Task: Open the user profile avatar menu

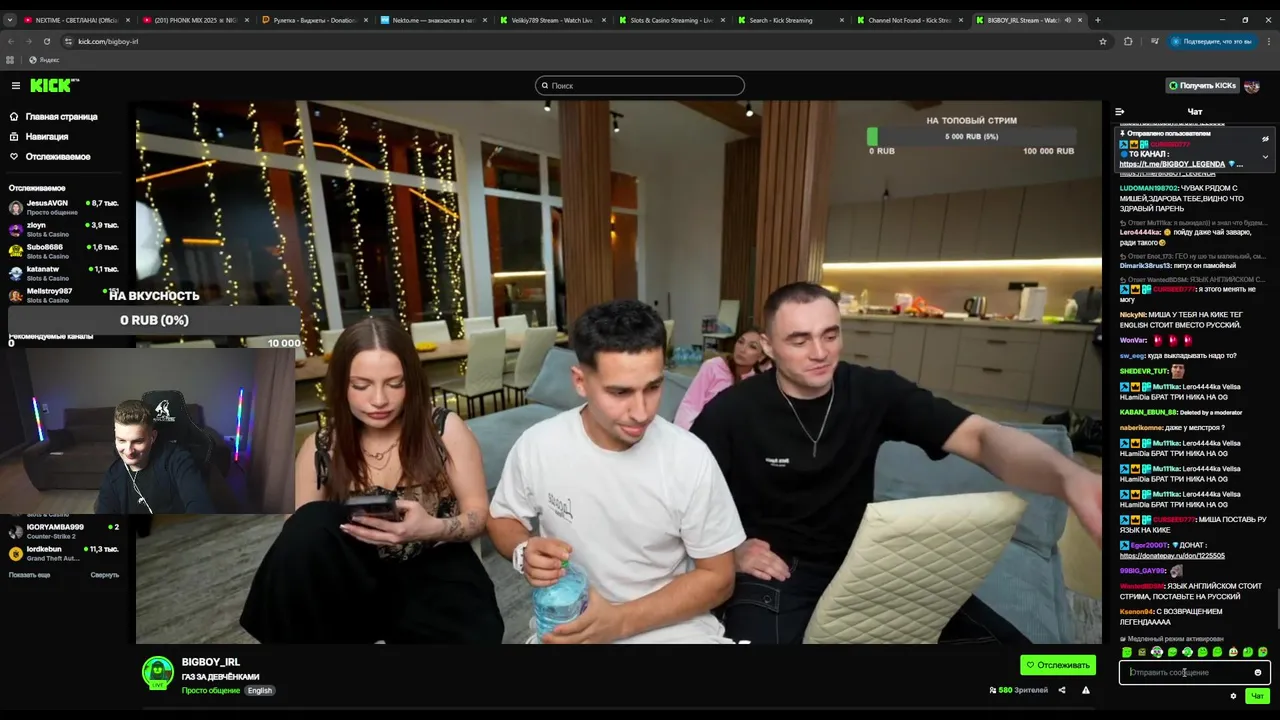Action: (1252, 86)
